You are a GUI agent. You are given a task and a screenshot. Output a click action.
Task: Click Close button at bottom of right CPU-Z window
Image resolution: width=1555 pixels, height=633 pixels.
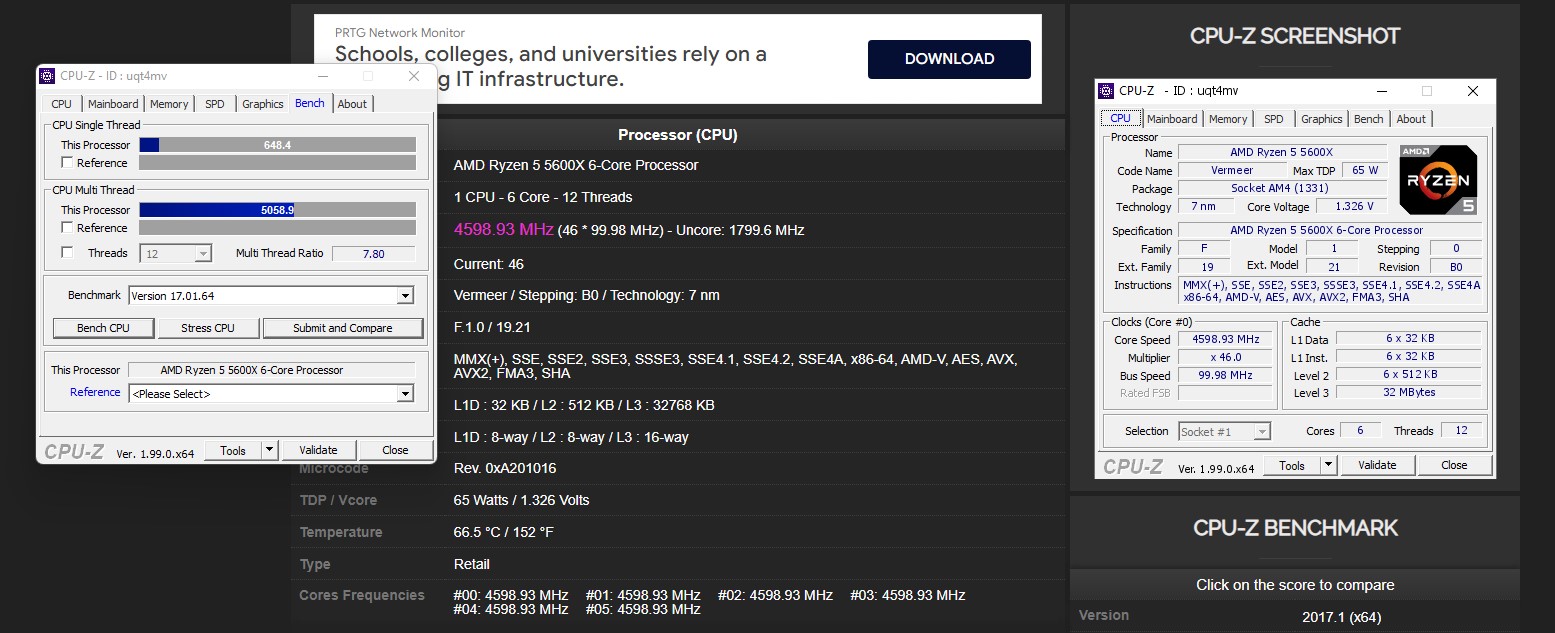[1454, 465]
